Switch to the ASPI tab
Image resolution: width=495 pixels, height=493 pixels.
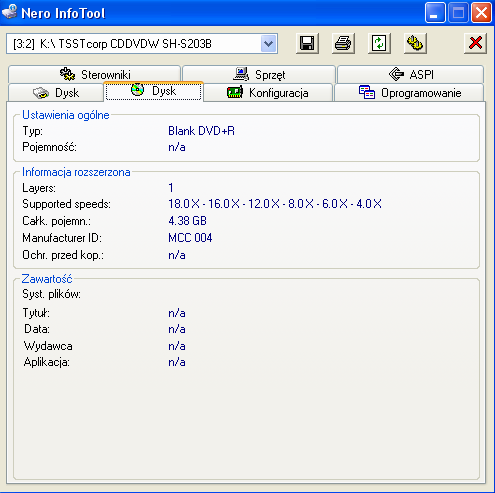pos(410,74)
